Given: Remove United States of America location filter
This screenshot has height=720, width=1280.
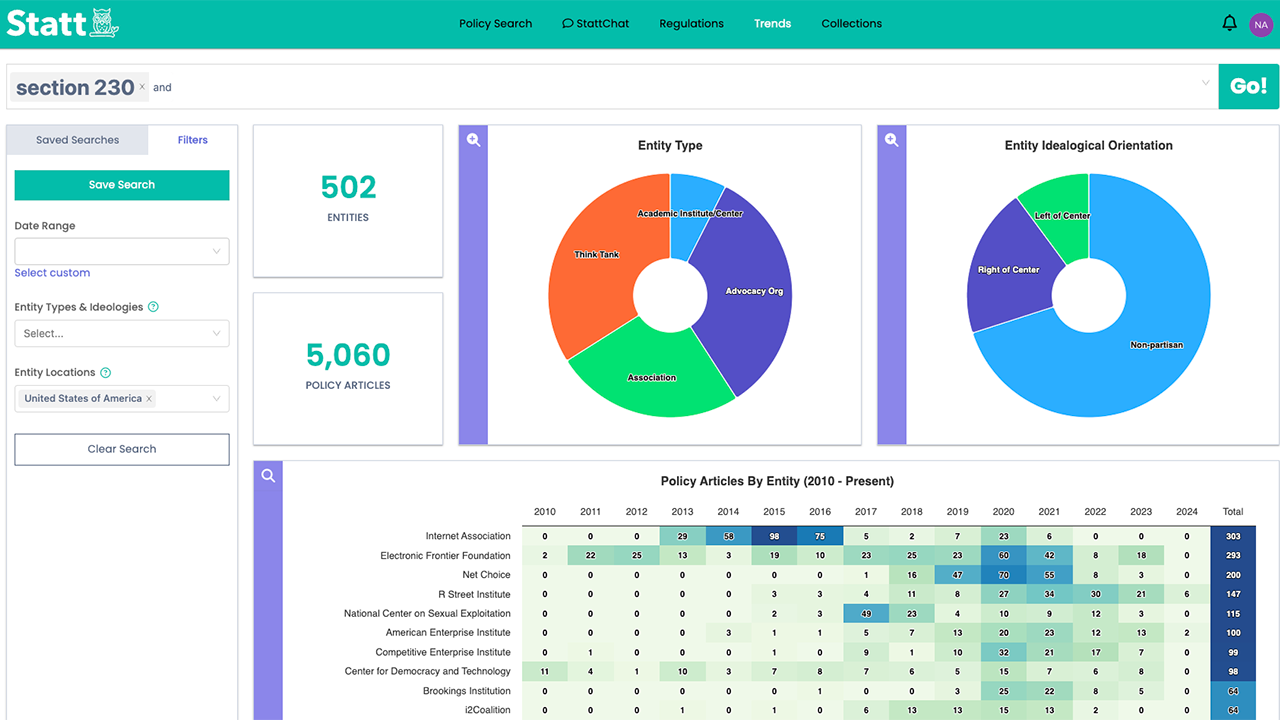Looking at the screenshot, I should pos(149,399).
